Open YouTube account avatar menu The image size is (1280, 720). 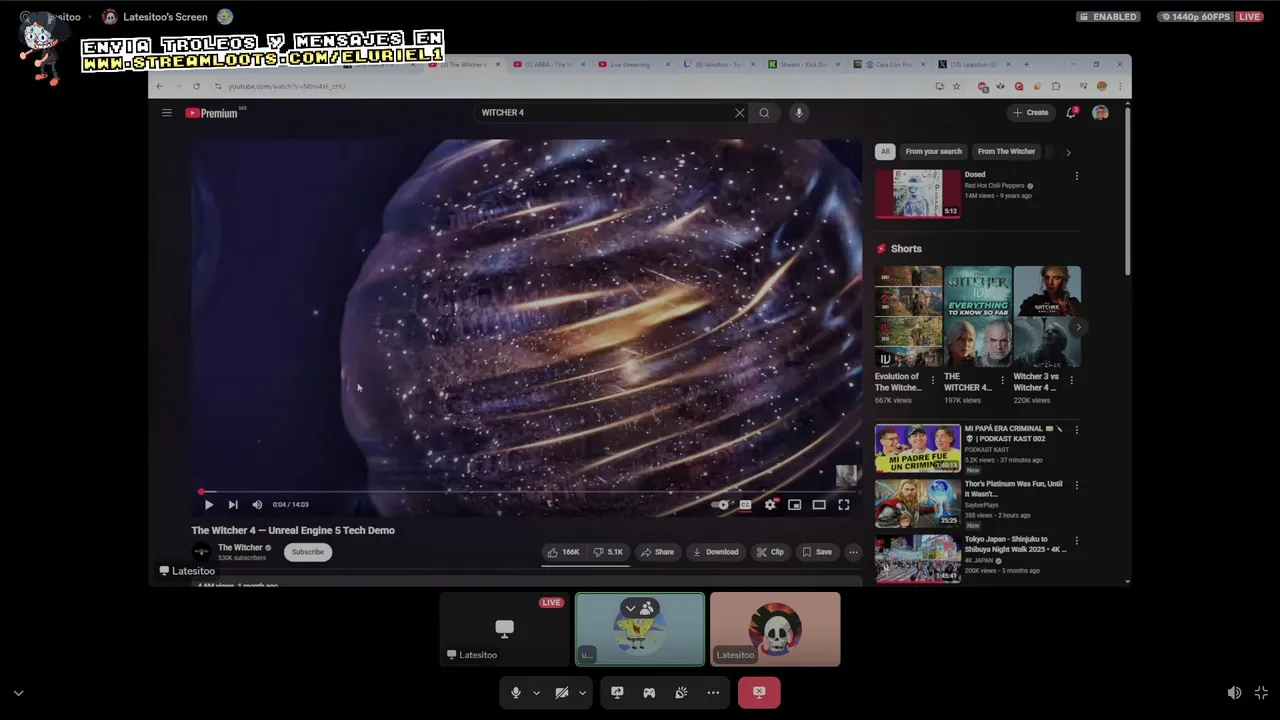[1100, 113]
